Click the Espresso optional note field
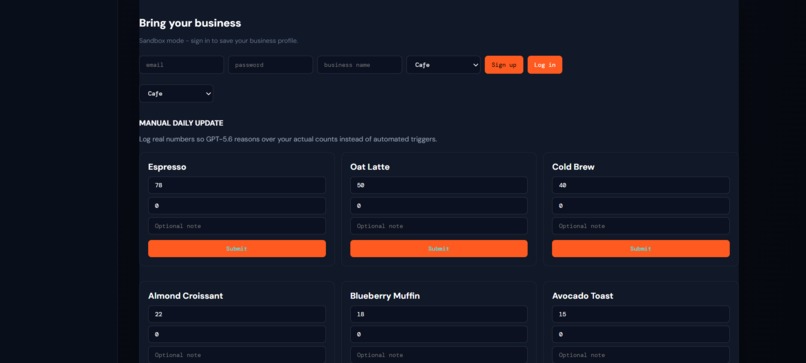 tap(237, 226)
